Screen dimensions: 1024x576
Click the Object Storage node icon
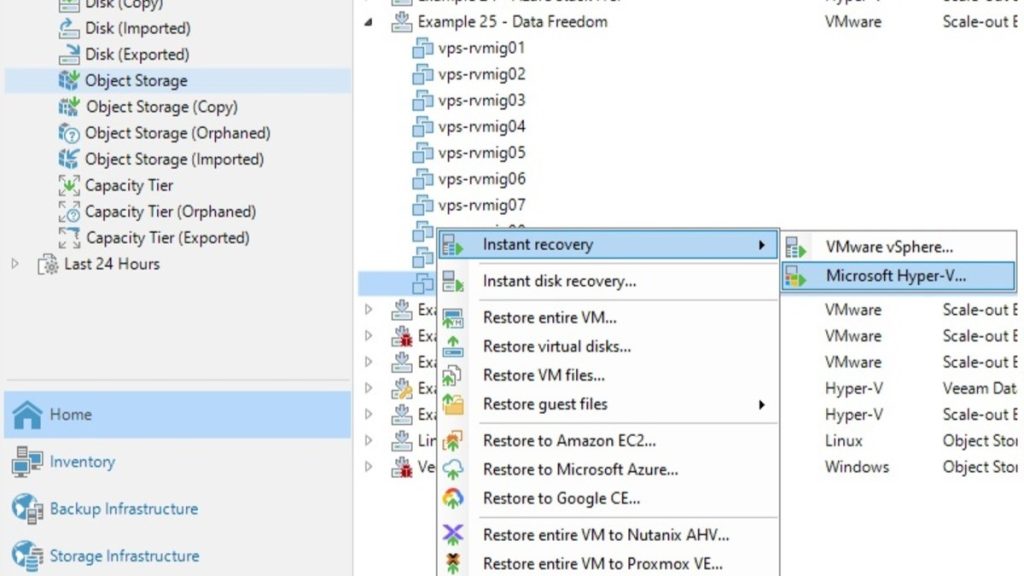[69, 80]
